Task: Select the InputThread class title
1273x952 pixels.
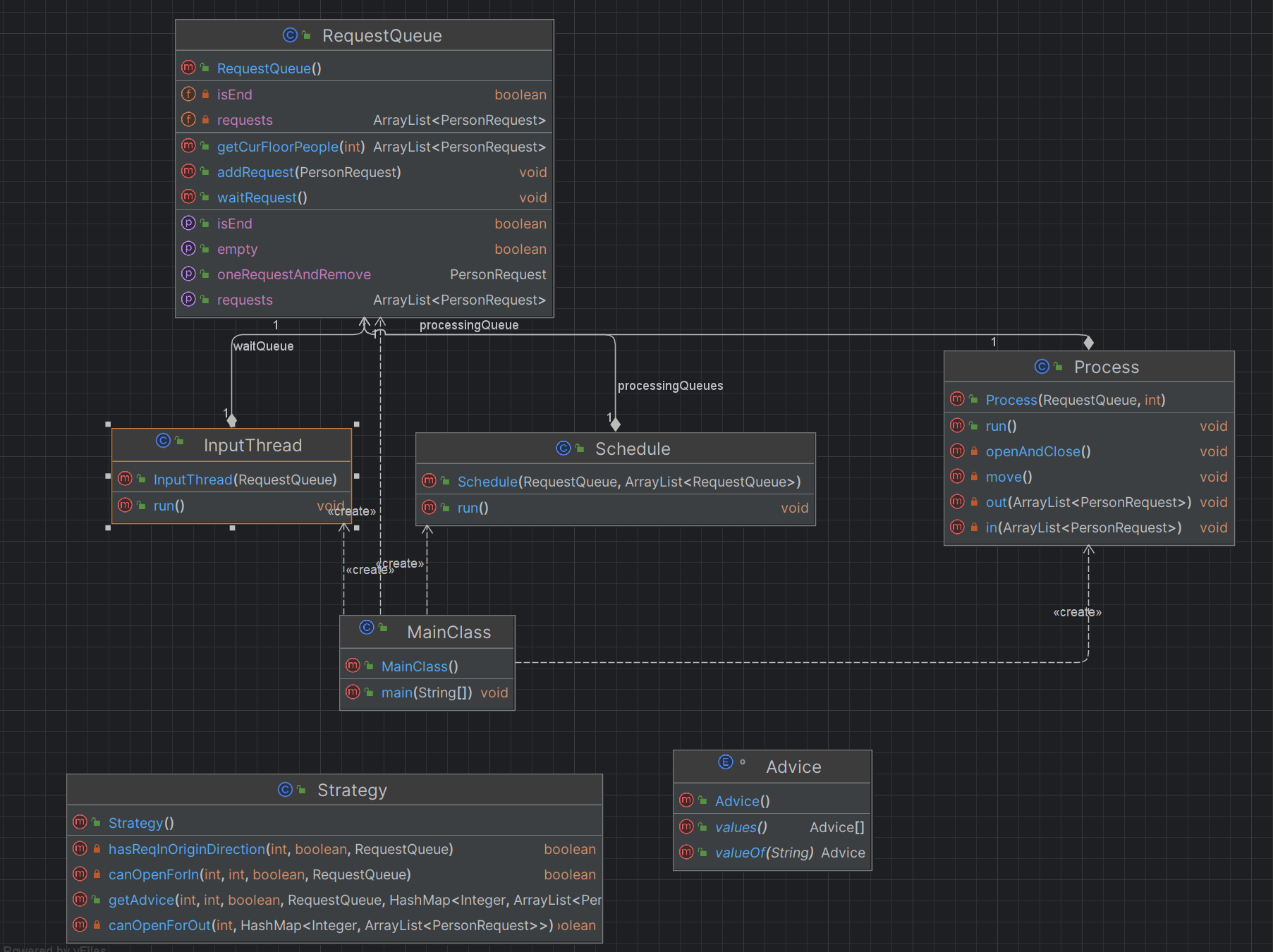Action: point(252,445)
